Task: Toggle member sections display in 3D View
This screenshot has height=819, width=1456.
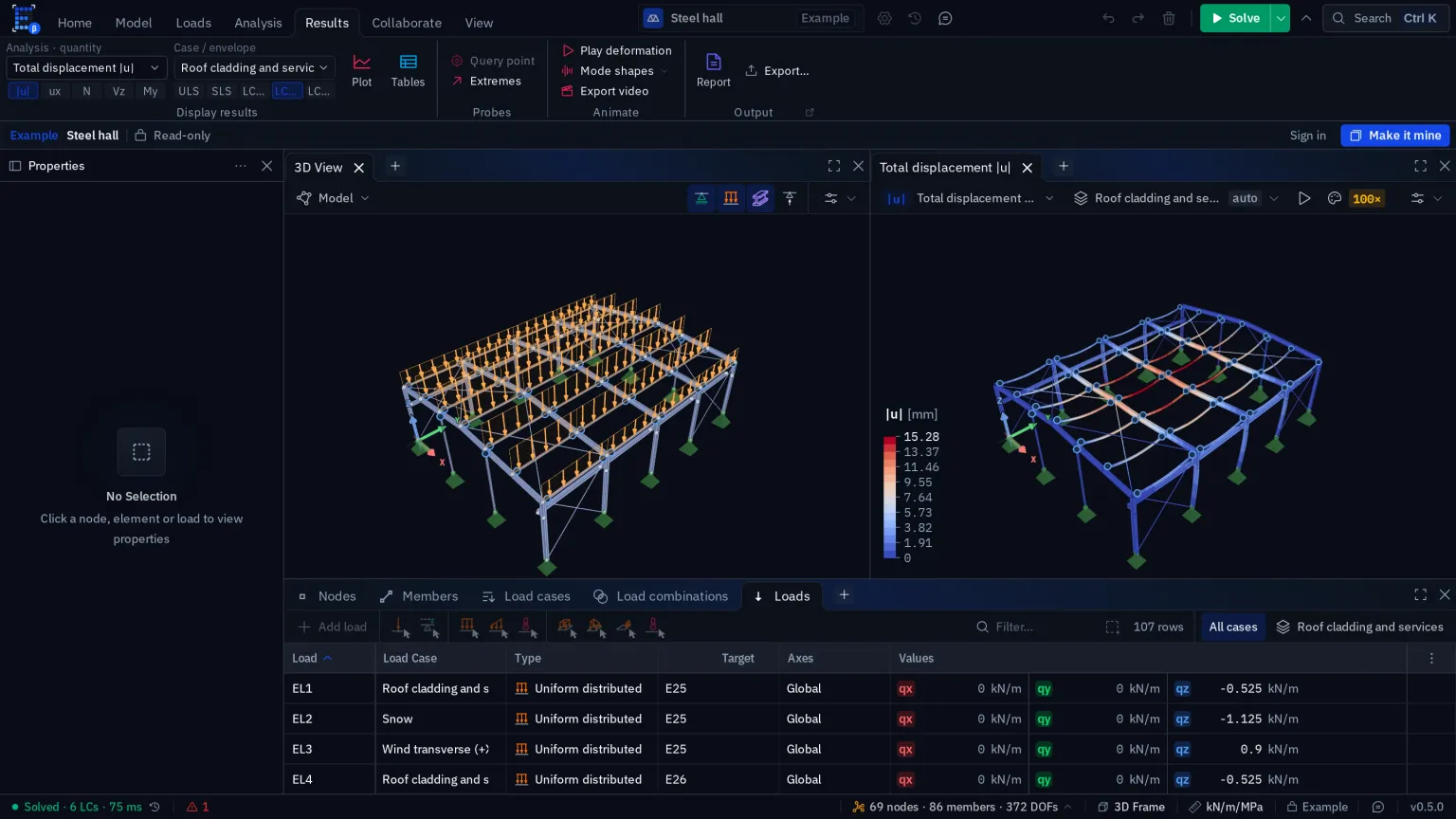Action: tap(760, 198)
